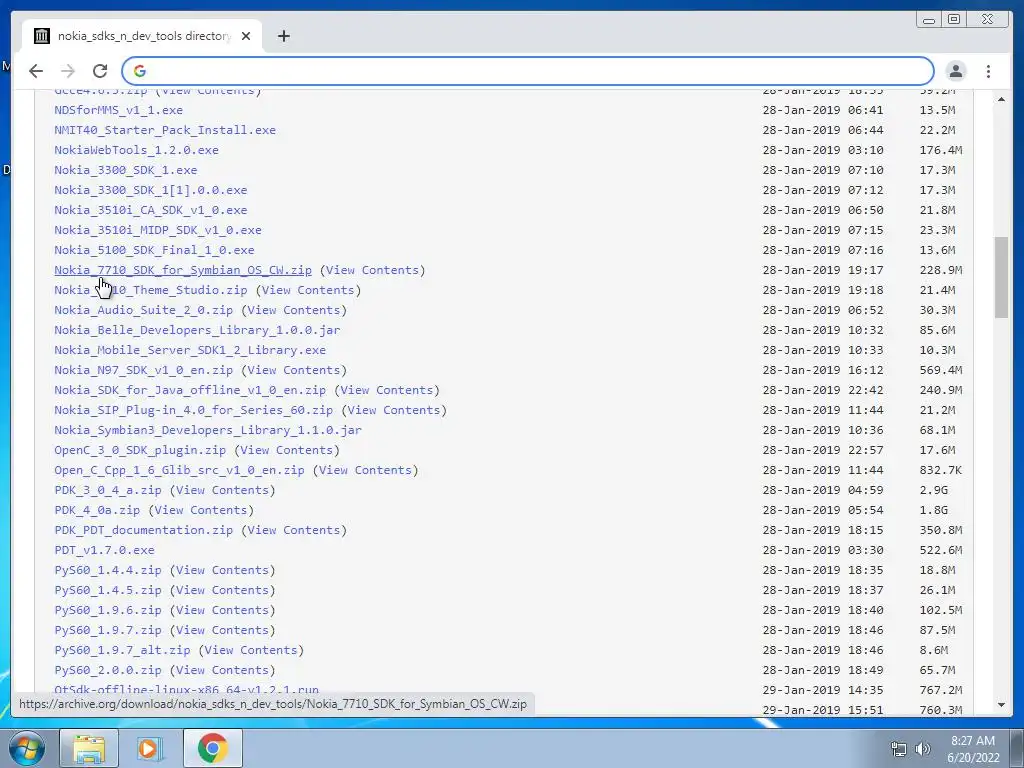This screenshot has width=1024, height=768.
Task: View Contents of PDK_PDT_documentation.zip
Action: tap(294, 530)
